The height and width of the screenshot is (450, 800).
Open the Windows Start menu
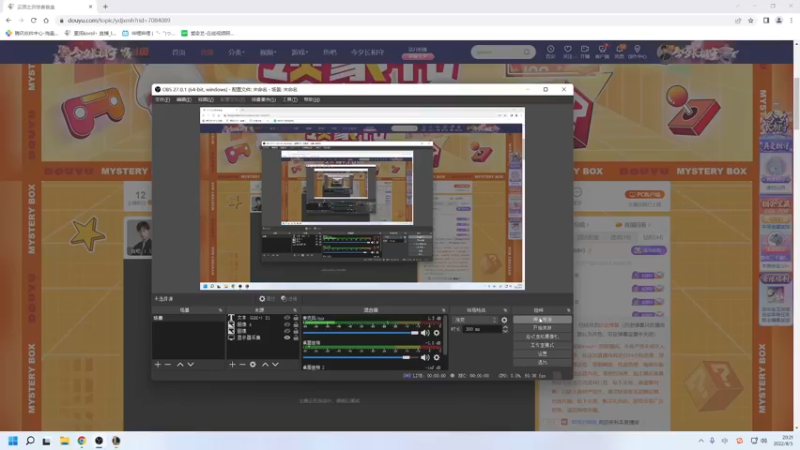point(13,440)
